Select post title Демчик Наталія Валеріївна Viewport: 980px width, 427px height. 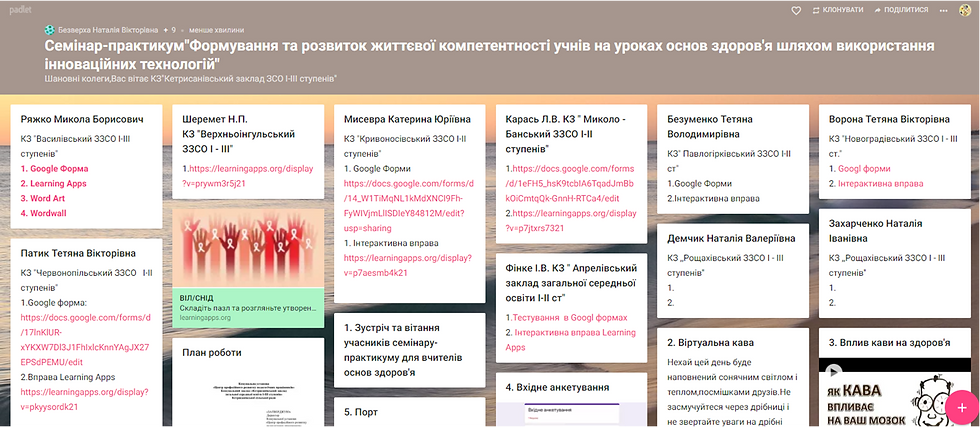(731, 238)
